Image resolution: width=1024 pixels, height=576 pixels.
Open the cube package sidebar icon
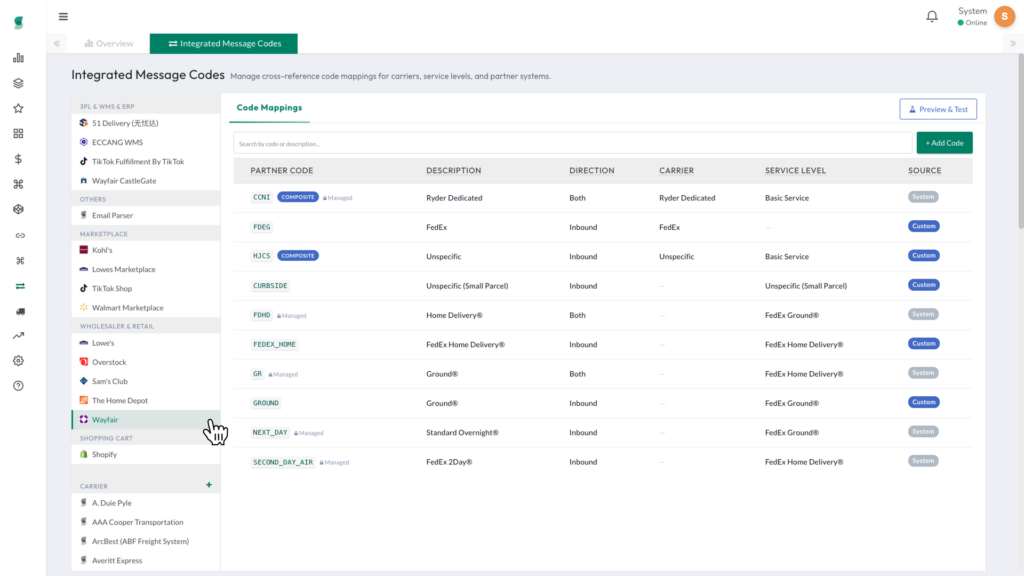(x=18, y=210)
